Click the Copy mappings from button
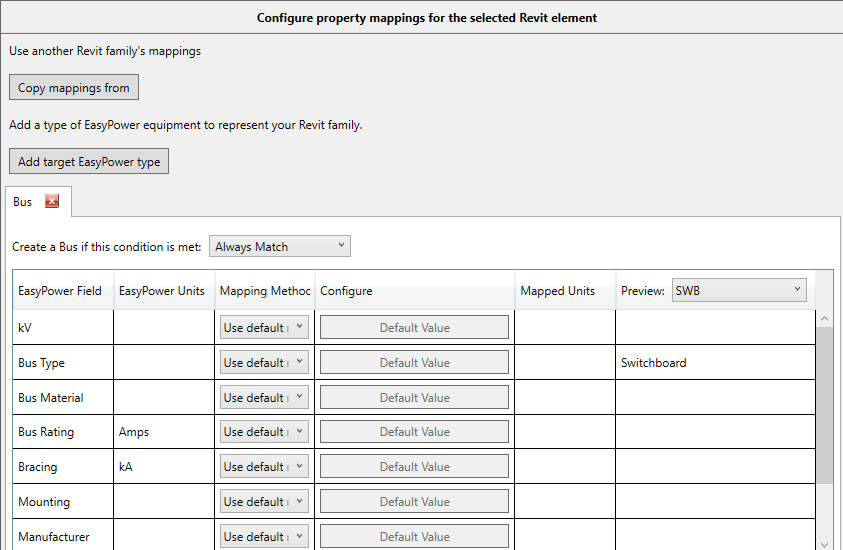Screen dimensions: 843x550 point(74,88)
